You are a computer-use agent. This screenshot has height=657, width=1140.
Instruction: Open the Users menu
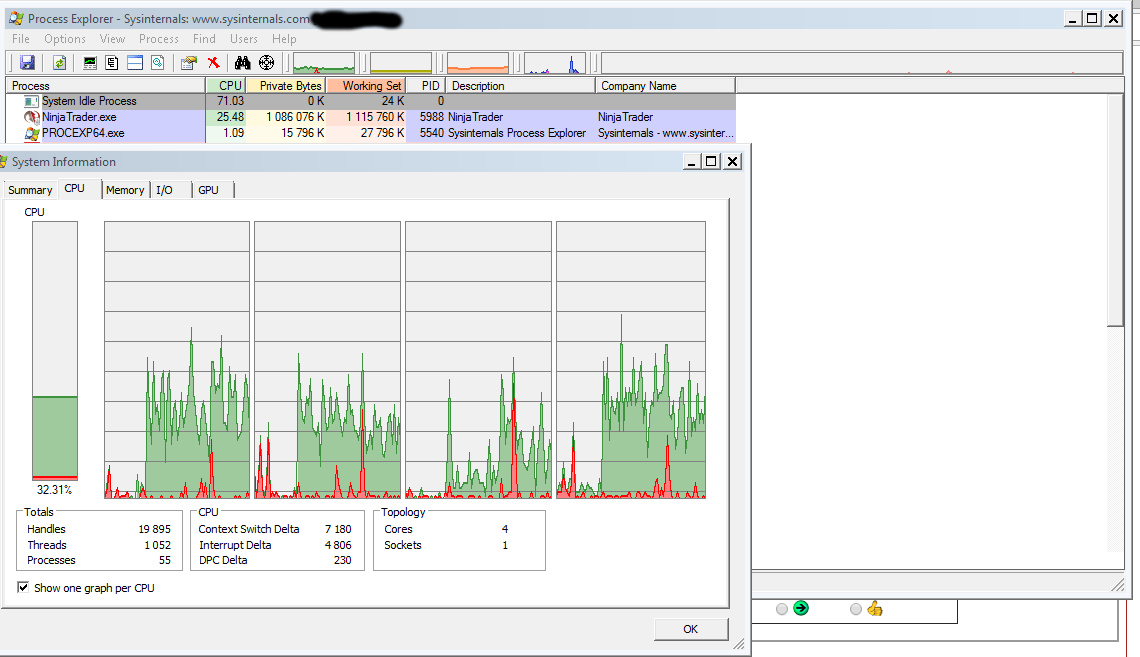tap(244, 39)
